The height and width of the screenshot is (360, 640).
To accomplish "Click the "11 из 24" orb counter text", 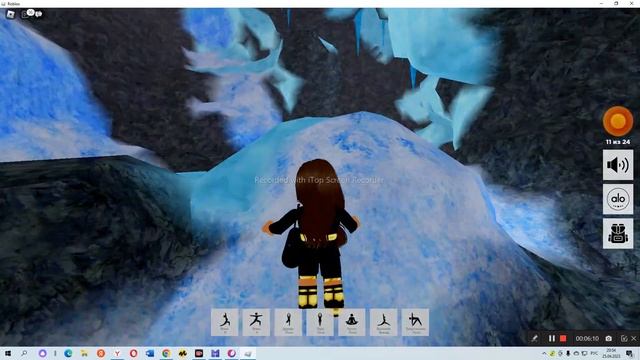I will point(618,142).
